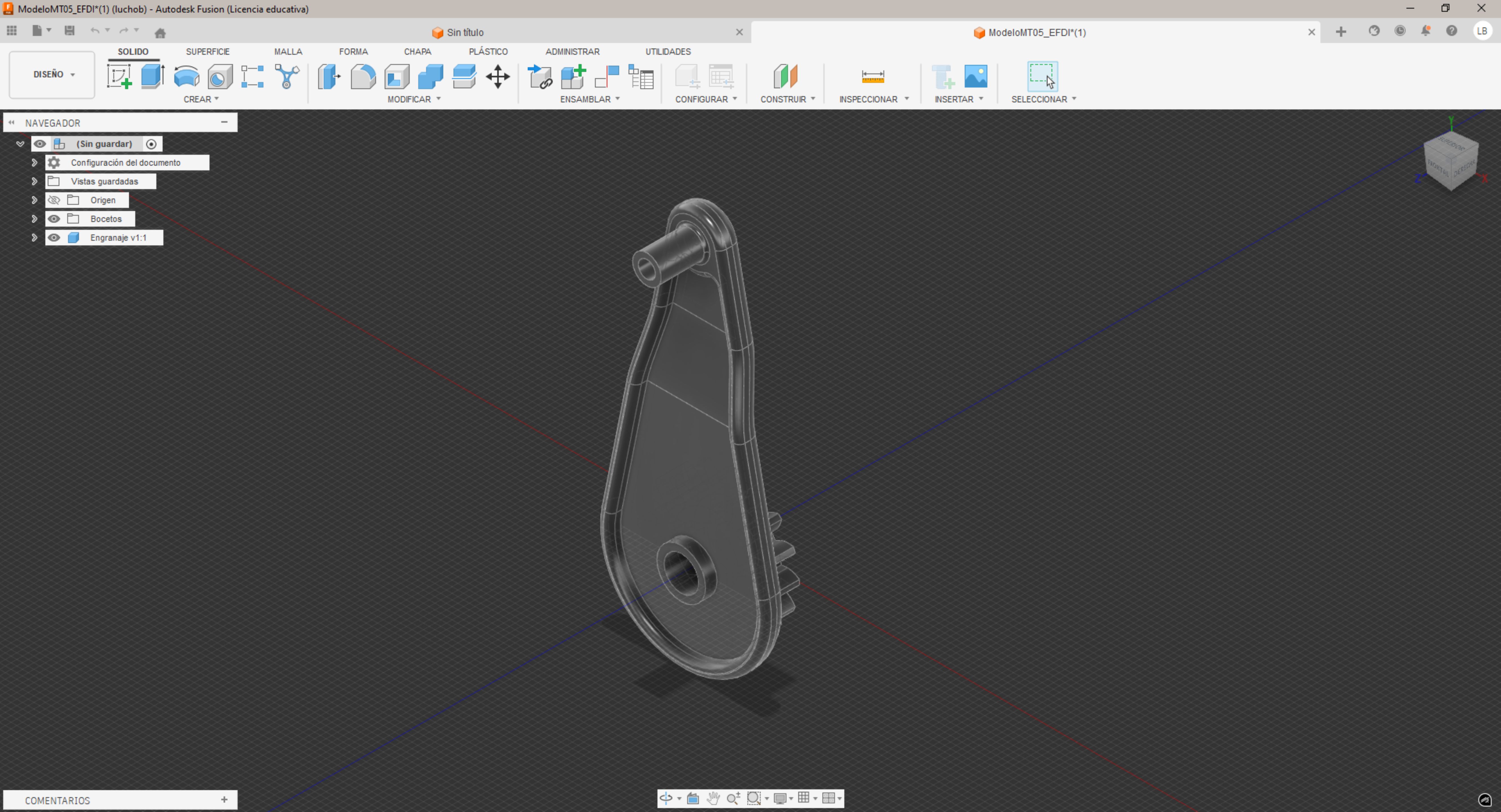Click the Create Sketch tool icon
1501x812 pixels.
pyautogui.click(x=119, y=76)
